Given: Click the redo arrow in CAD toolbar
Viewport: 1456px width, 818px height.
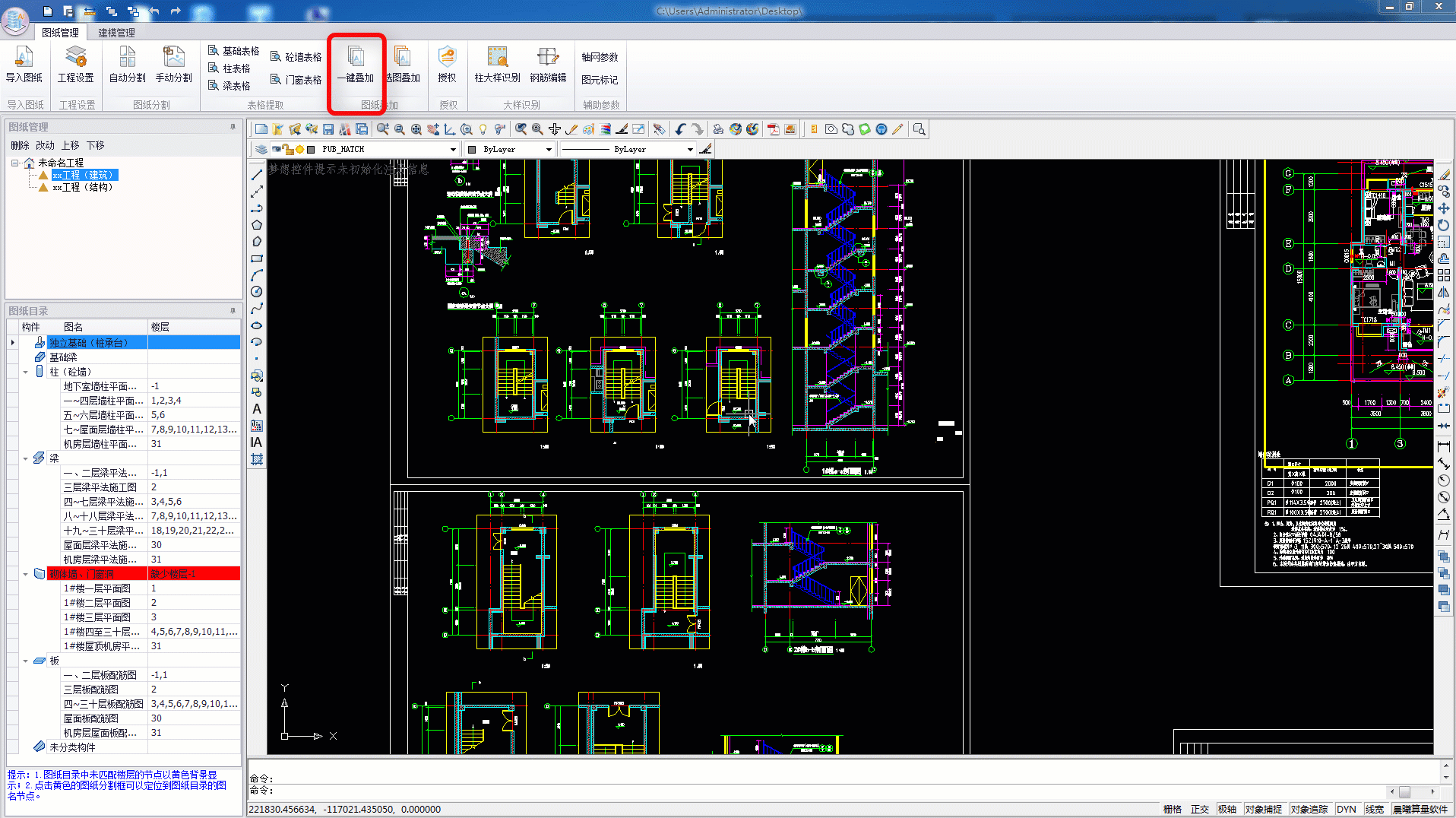Looking at the screenshot, I should pyautogui.click(x=697, y=129).
